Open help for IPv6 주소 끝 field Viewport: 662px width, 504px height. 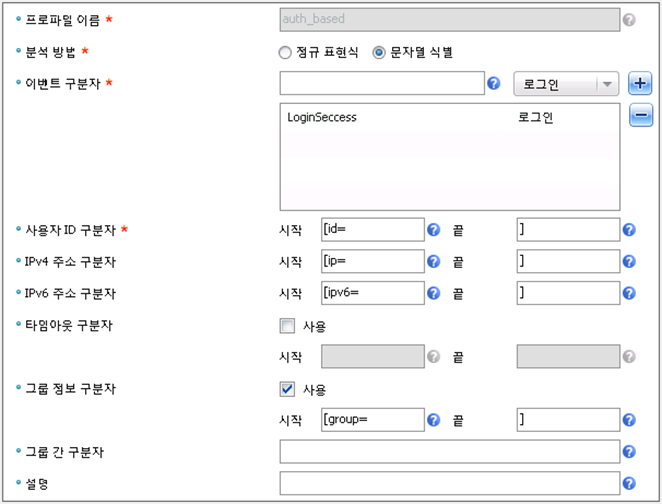coord(629,293)
